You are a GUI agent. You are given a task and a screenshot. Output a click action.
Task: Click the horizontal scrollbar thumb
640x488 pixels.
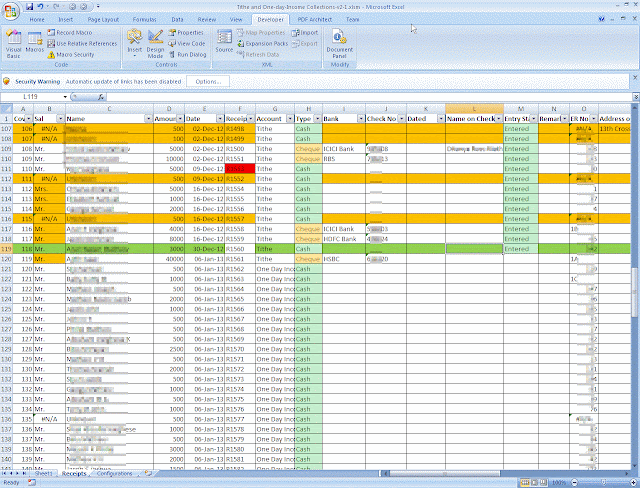[445, 474]
